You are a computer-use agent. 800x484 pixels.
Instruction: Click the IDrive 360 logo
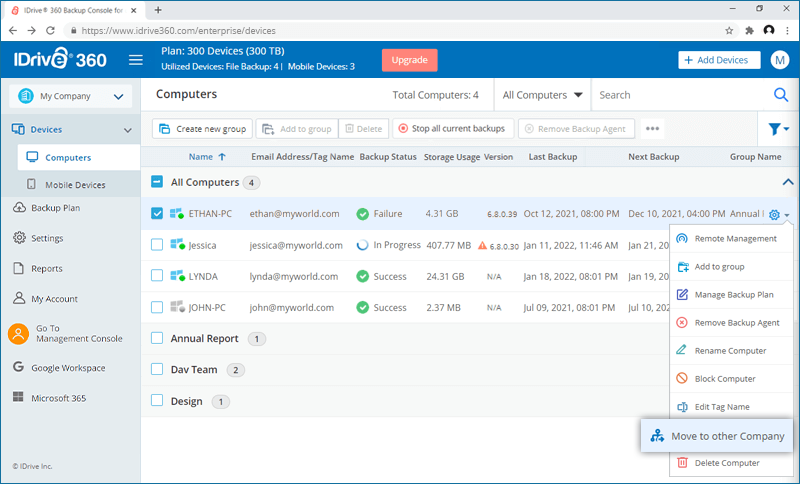point(60,59)
